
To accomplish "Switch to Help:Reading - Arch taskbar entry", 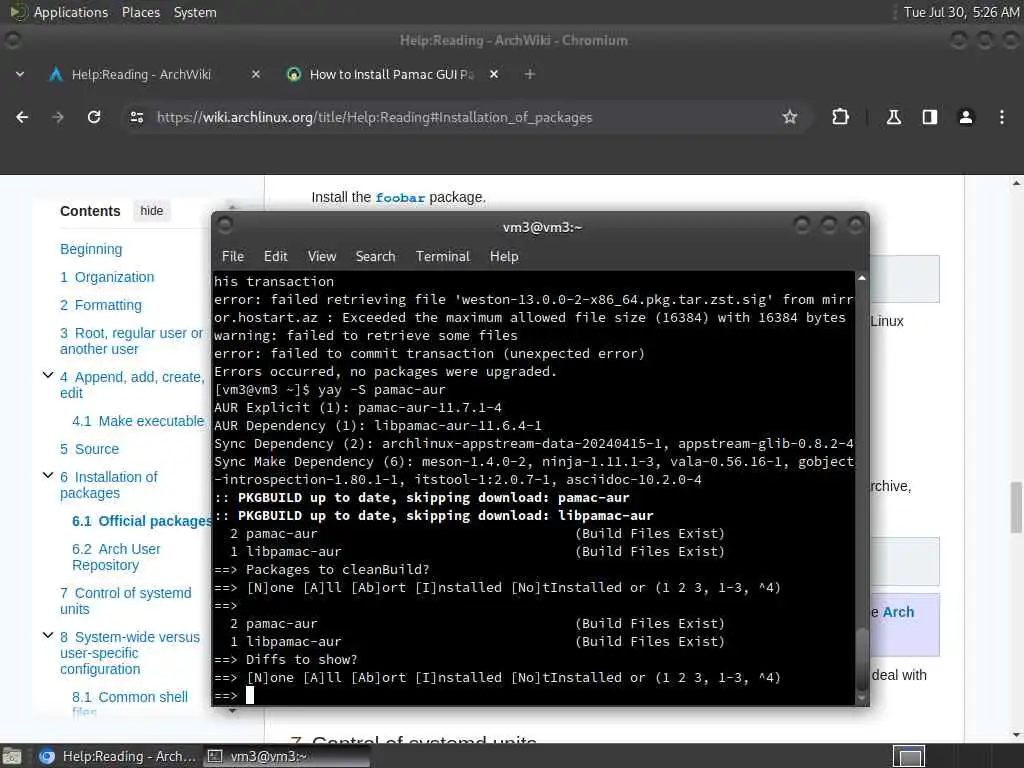I will tap(118, 756).
